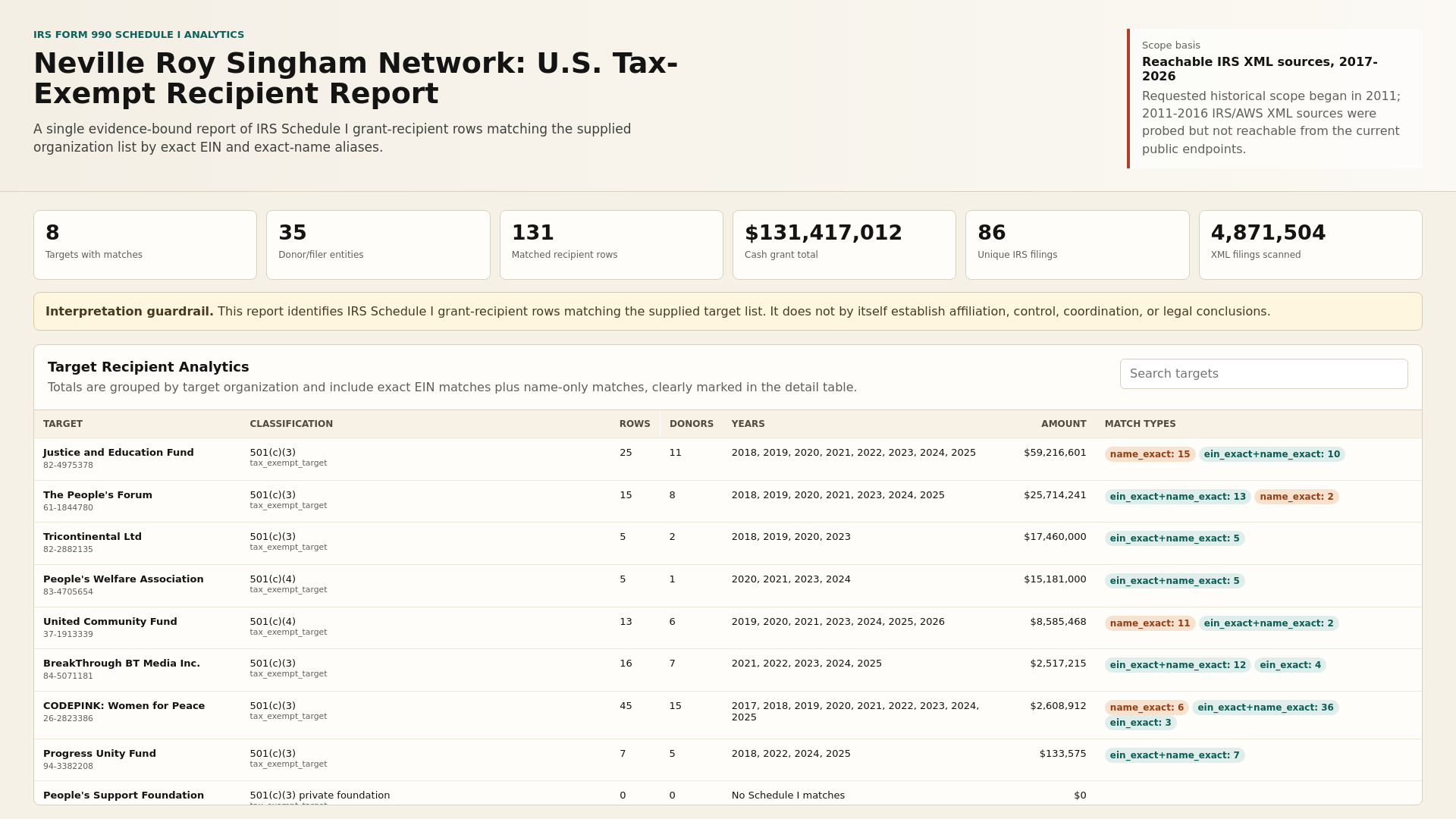The image size is (1456, 819).
Task: Select People's Welfare Association target name
Action: [x=124, y=579]
